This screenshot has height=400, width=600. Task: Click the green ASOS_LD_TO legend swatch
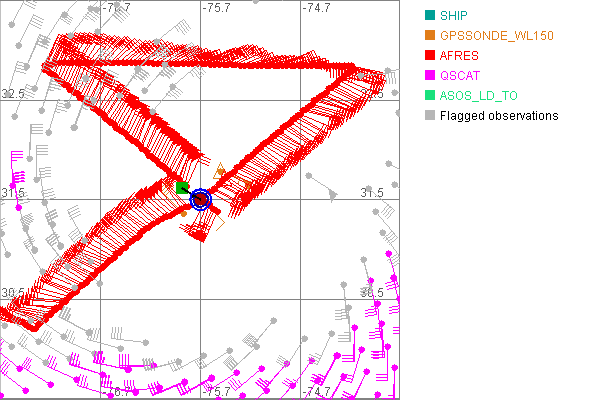pos(429,96)
